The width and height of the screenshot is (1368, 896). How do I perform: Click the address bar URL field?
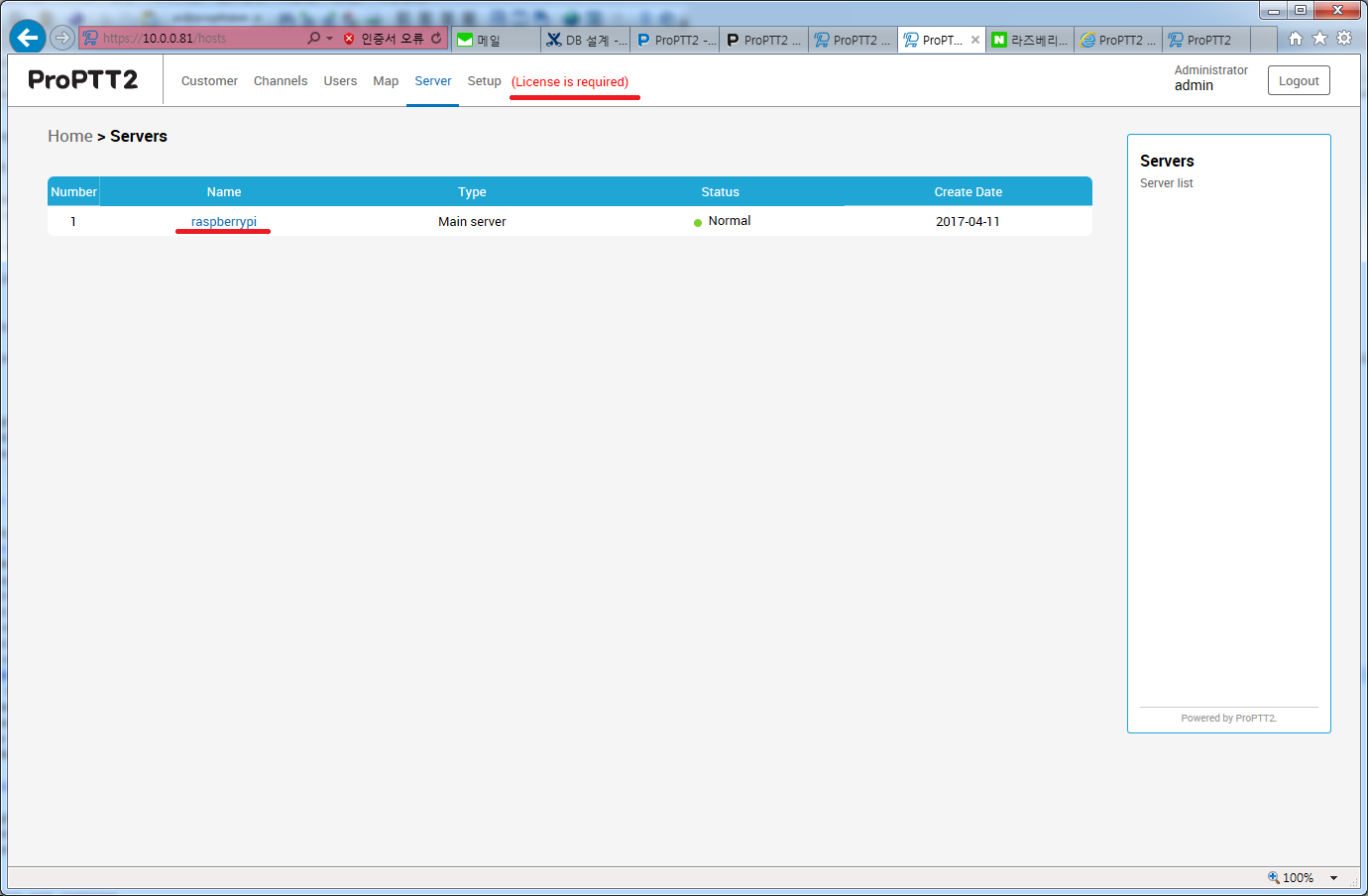(x=198, y=39)
